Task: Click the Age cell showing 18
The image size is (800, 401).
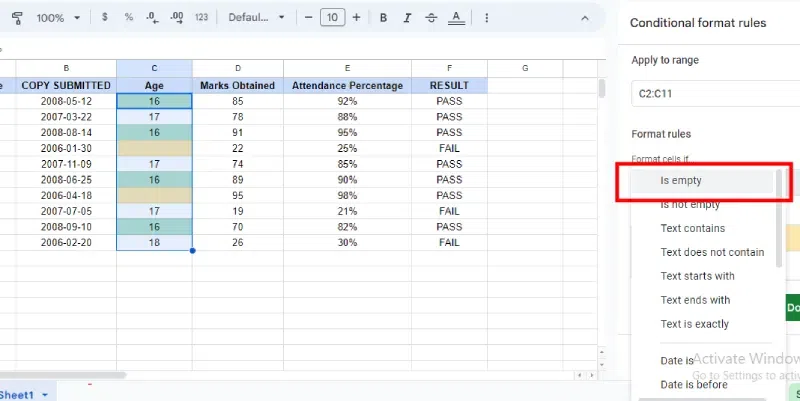Action: [x=154, y=243]
